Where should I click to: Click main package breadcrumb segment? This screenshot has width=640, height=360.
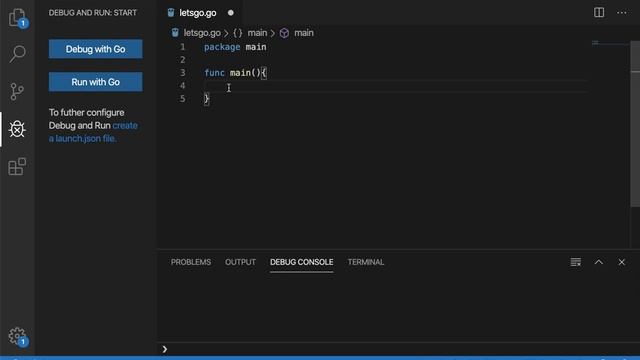257,33
